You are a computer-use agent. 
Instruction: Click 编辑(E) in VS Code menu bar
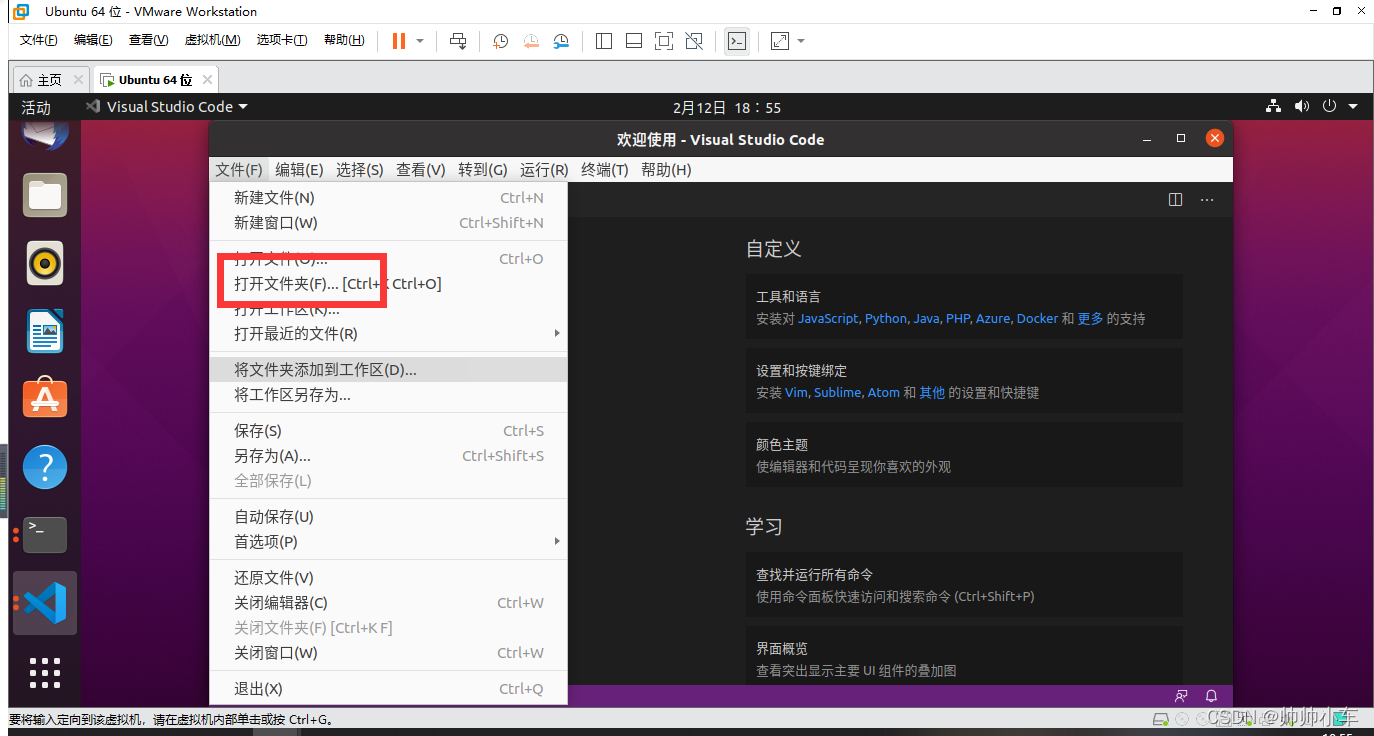pos(299,170)
